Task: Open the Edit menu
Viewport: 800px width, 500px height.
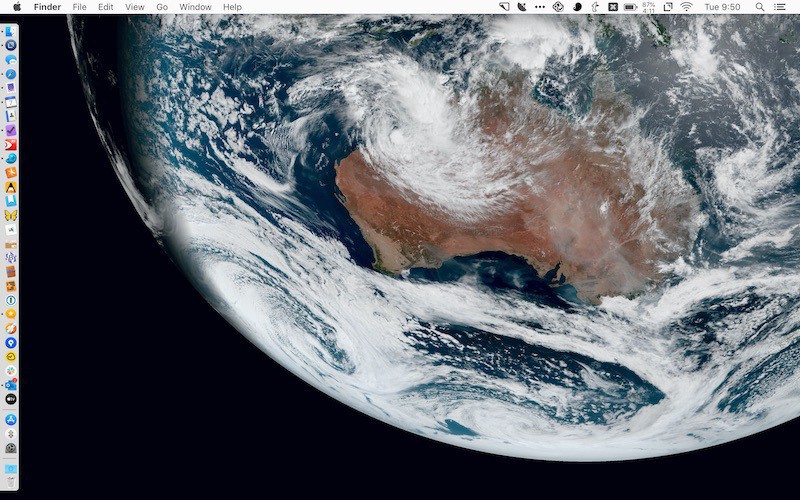Action: 106,7
